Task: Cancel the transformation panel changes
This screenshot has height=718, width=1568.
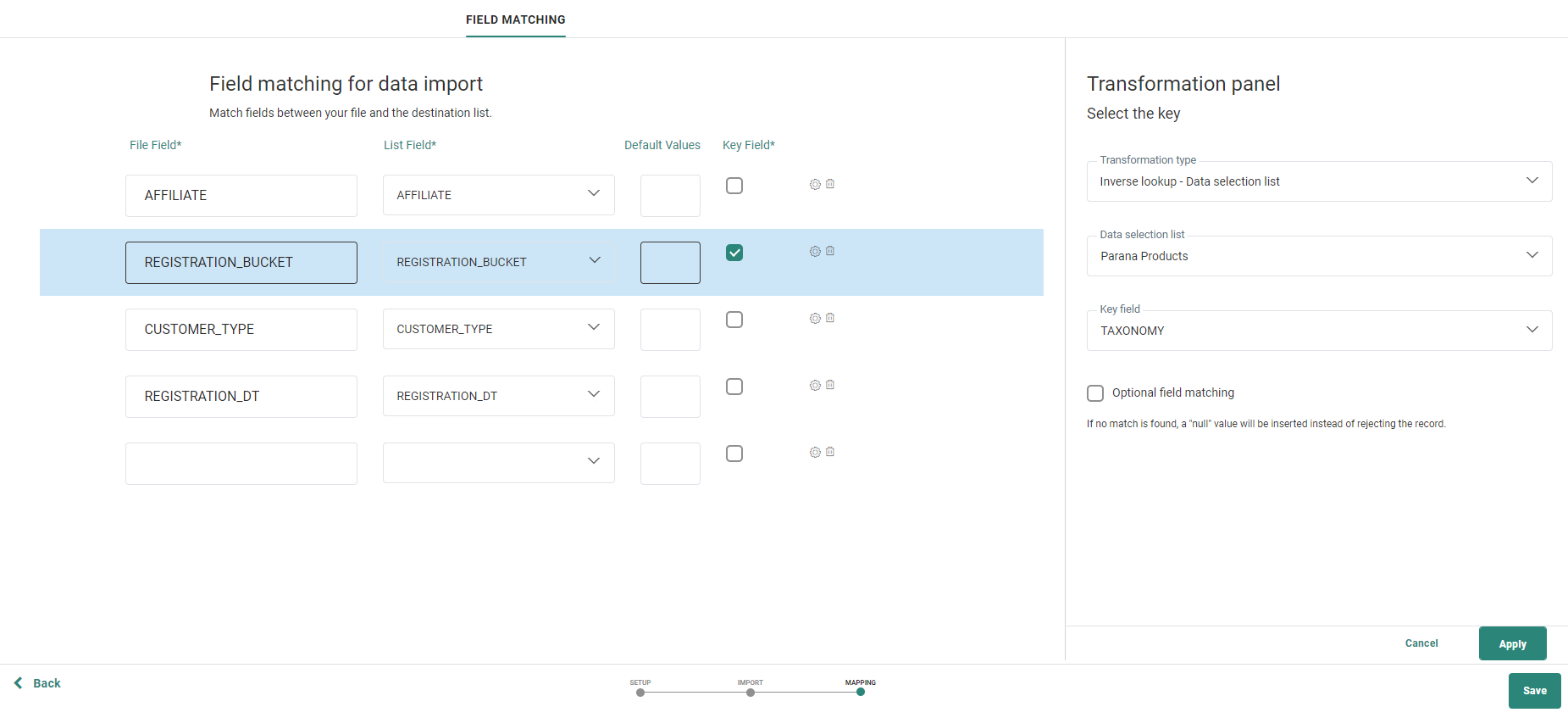Action: tap(1421, 643)
